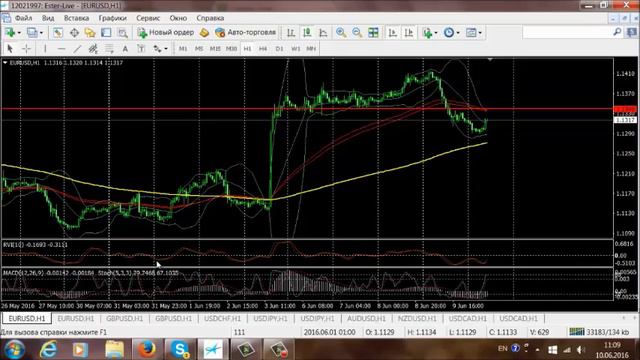Viewport: 640px width, 360px height.
Task: Draw a horizontal line tool
Action: pyautogui.click(x=61, y=49)
